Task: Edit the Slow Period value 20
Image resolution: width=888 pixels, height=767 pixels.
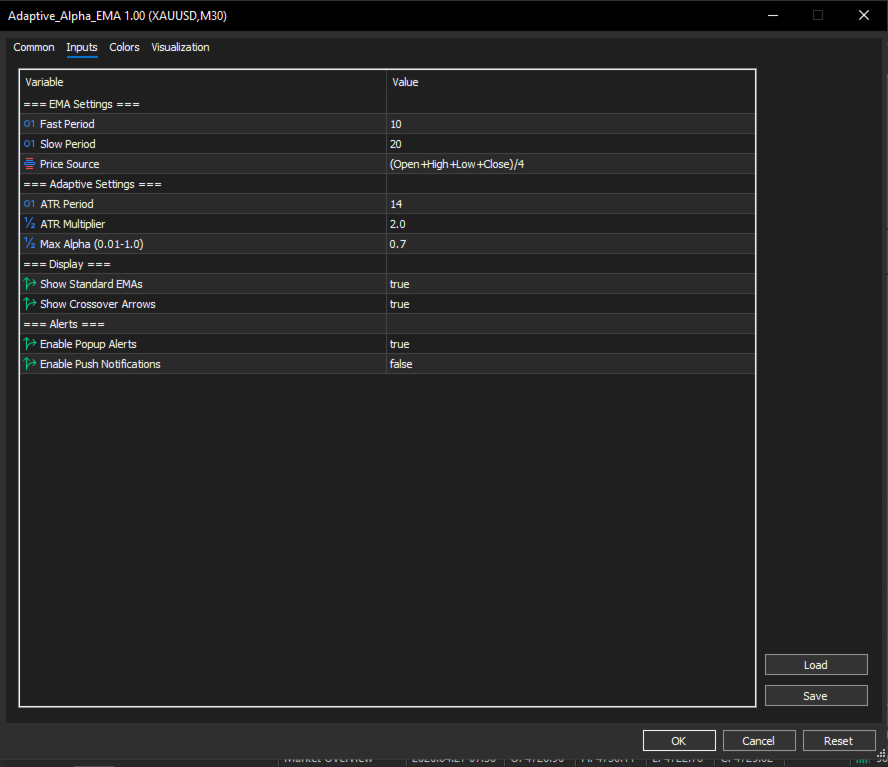Action: (x=571, y=144)
